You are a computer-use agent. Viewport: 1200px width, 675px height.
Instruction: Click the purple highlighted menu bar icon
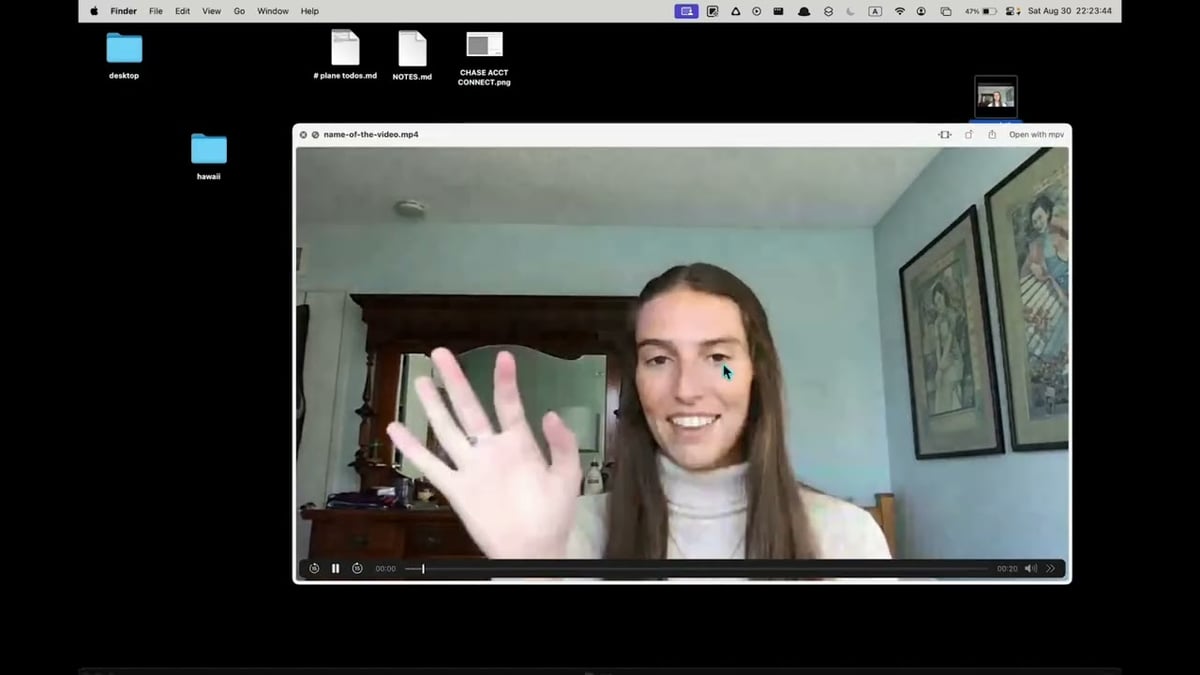[x=686, y=11]
